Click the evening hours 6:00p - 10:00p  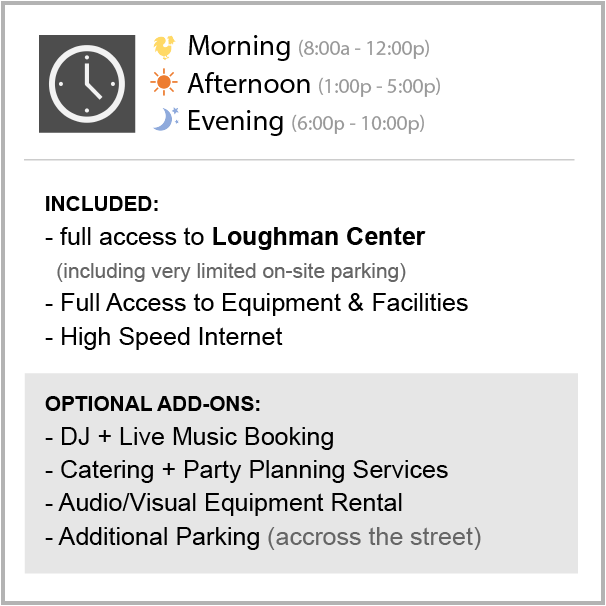[x=358, y=123]
